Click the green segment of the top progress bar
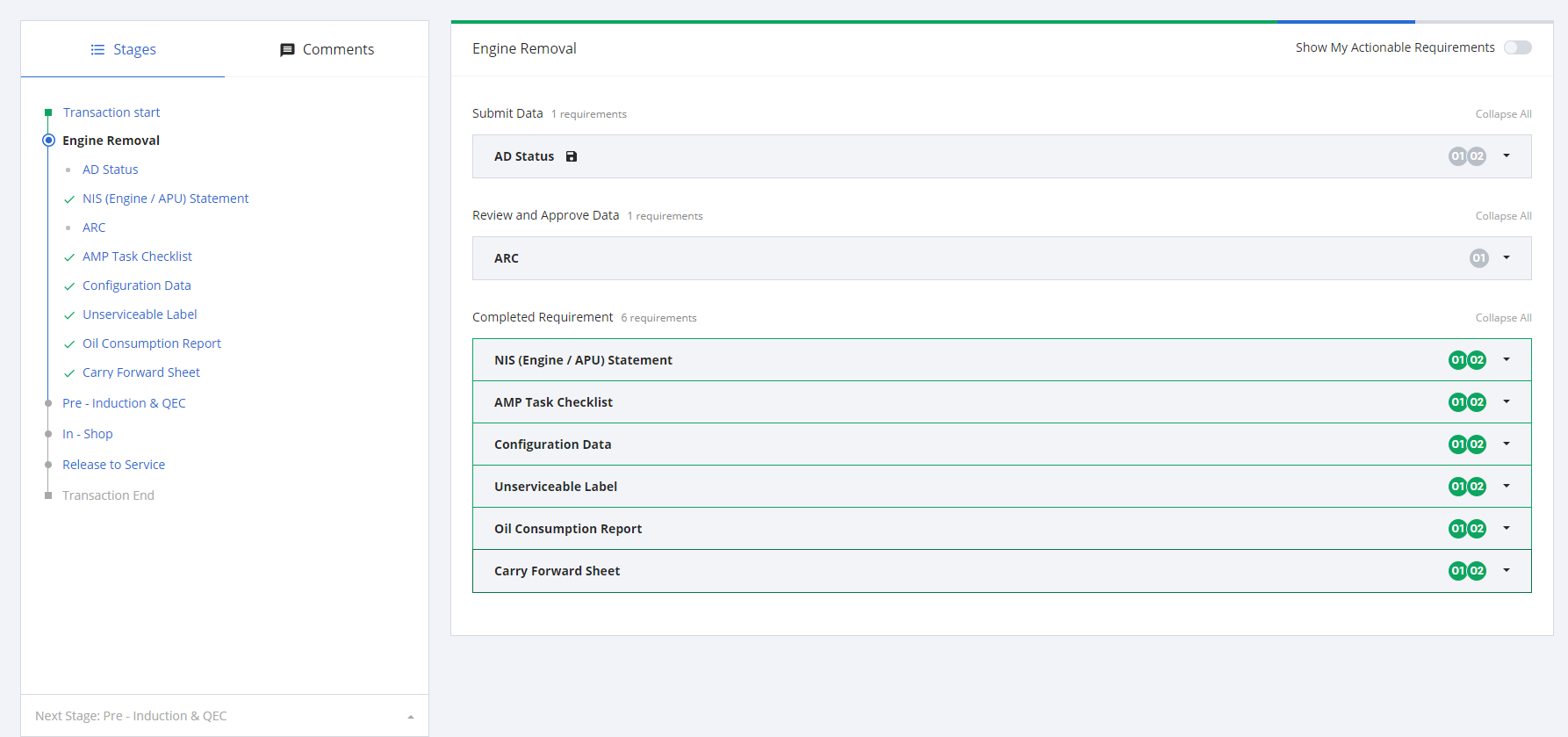This screenshot has height=737, width=1568. (x=864, y=22)
